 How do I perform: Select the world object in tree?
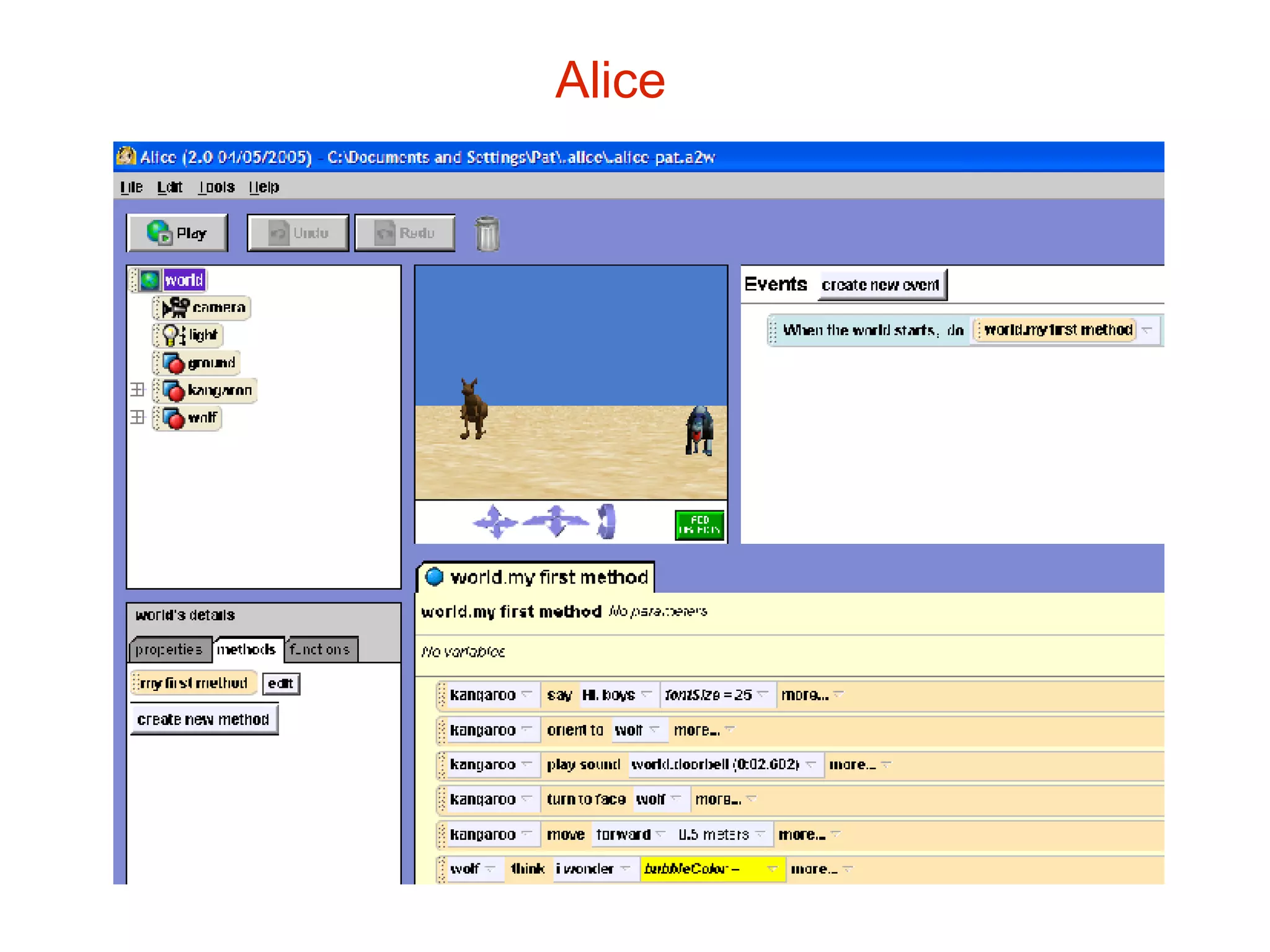pos(184,280)
